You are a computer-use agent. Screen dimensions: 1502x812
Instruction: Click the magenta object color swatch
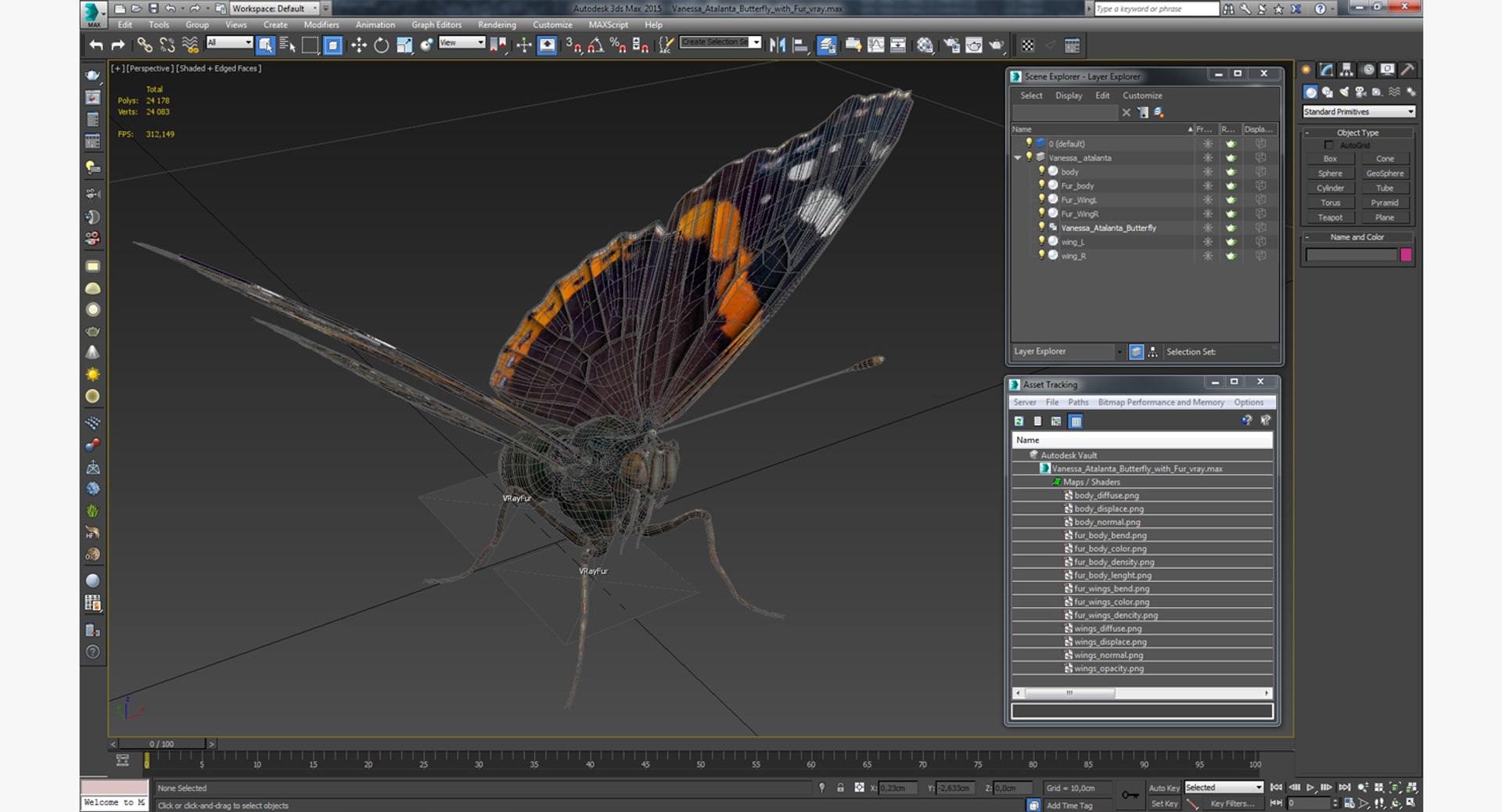click(1406, 255)
